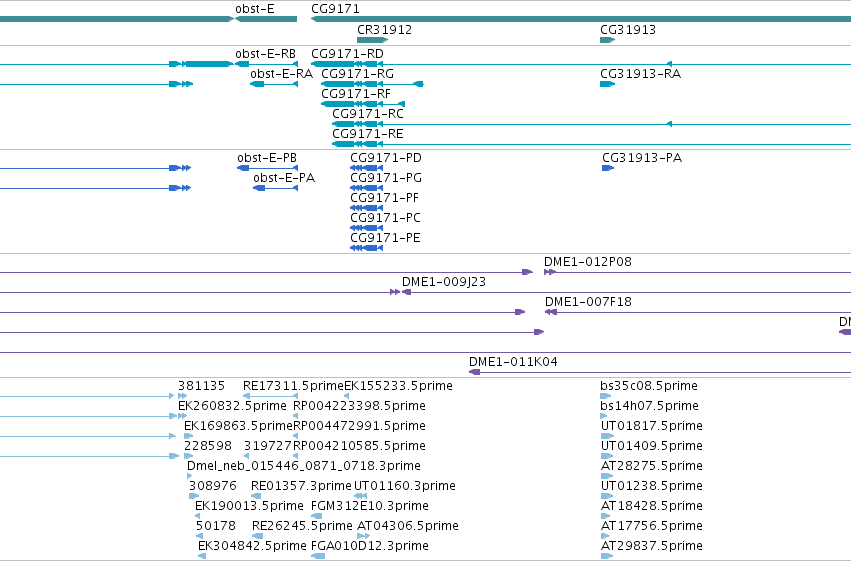Viewport: 851px width, 561px height.
Task: Select EST bs14h07.5prime
Action: pyautogui.click(x=650, y=406)
